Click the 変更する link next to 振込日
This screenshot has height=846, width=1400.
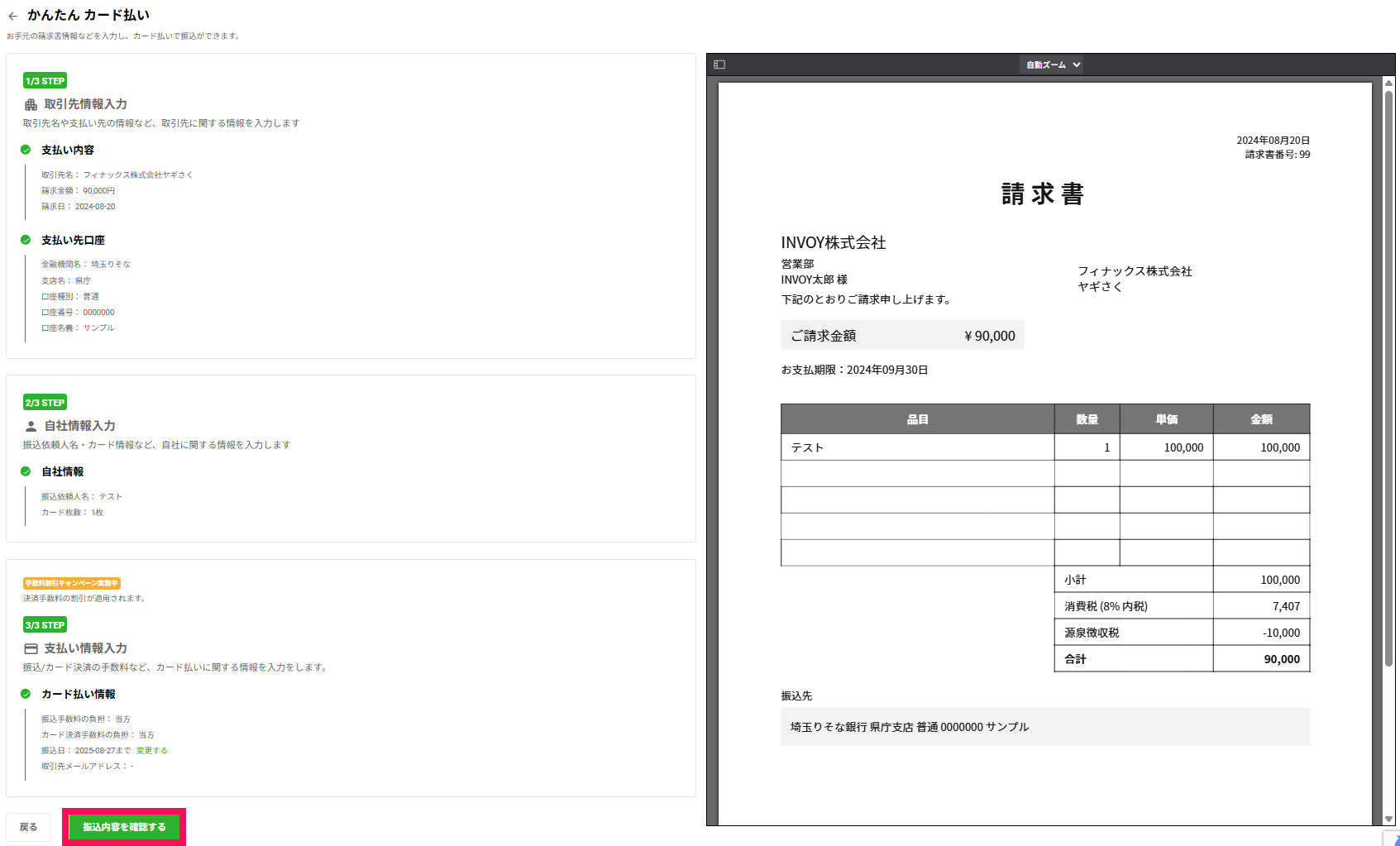151,751
